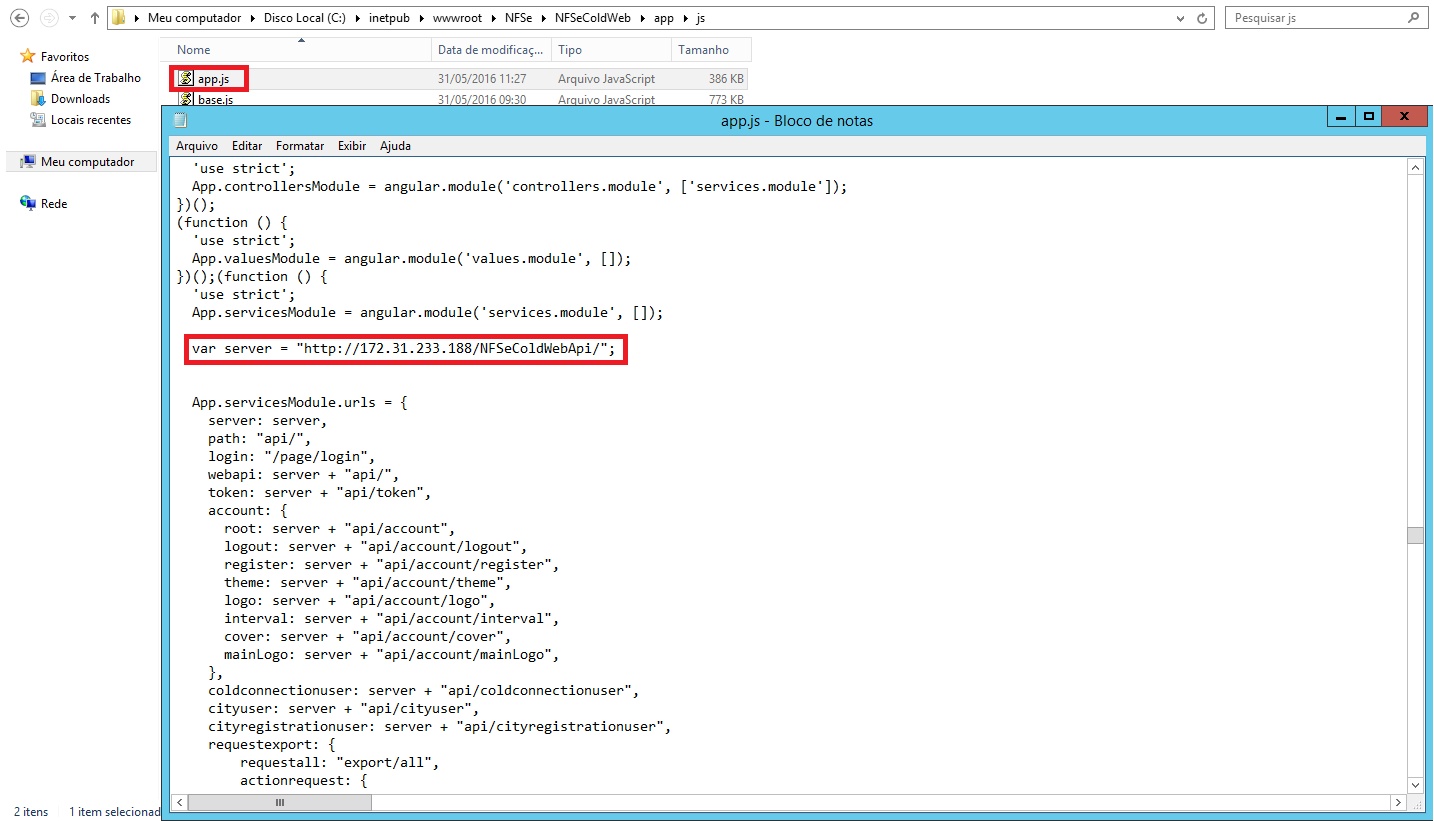
Task: Click the base.js file icon
Action: [186, 99]
